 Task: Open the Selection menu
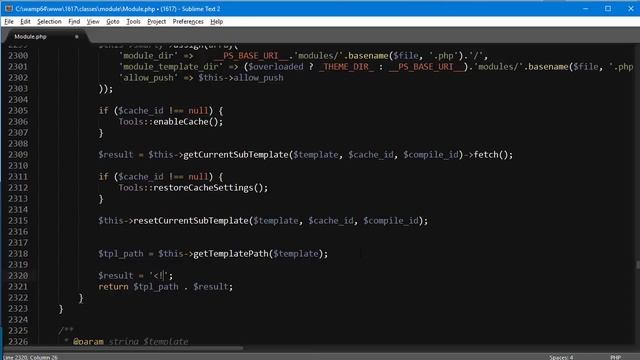coord(49,22)
